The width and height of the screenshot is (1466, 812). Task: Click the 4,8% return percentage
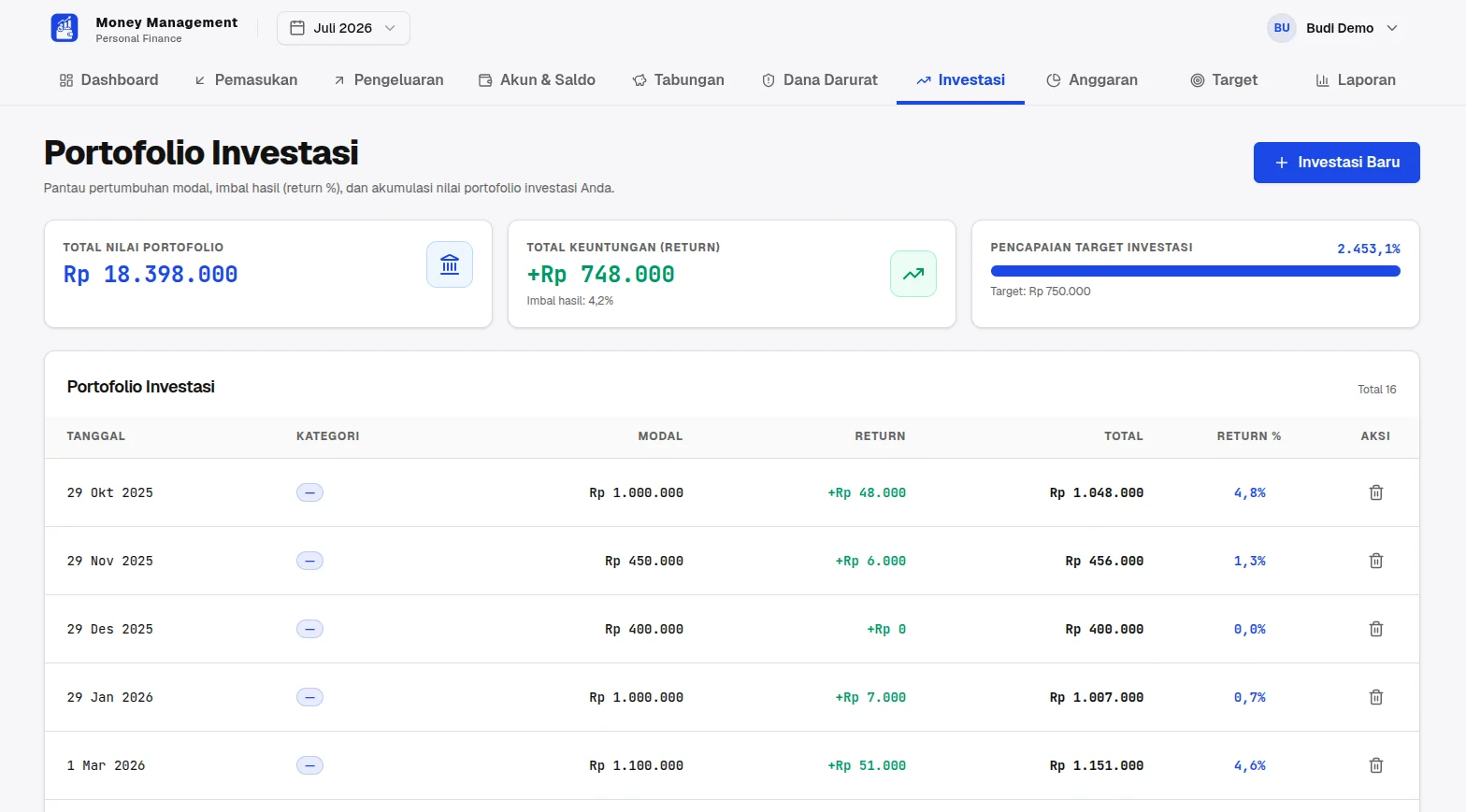coord(1250,492)
